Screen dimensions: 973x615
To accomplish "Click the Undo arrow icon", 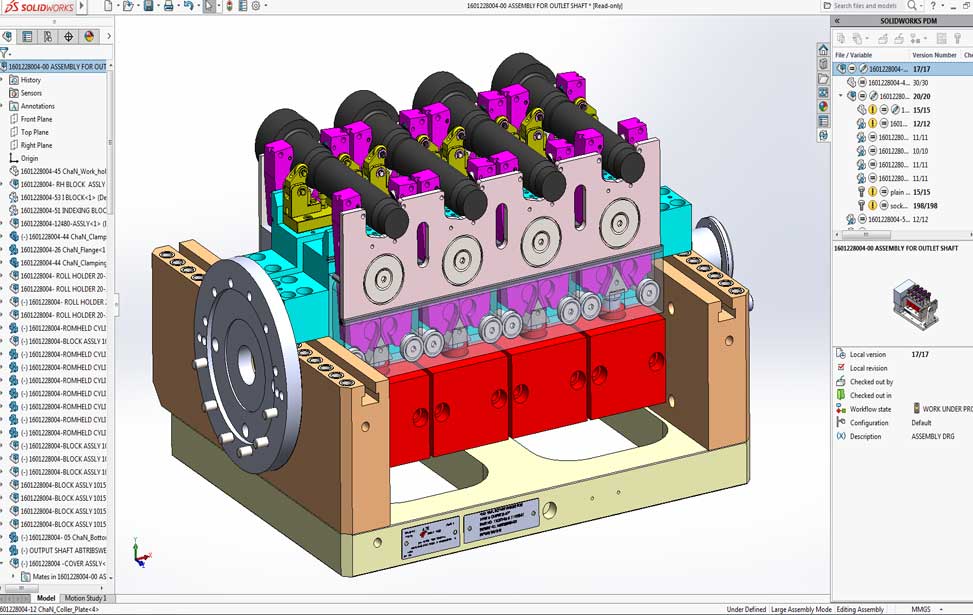I will point(188,6).
